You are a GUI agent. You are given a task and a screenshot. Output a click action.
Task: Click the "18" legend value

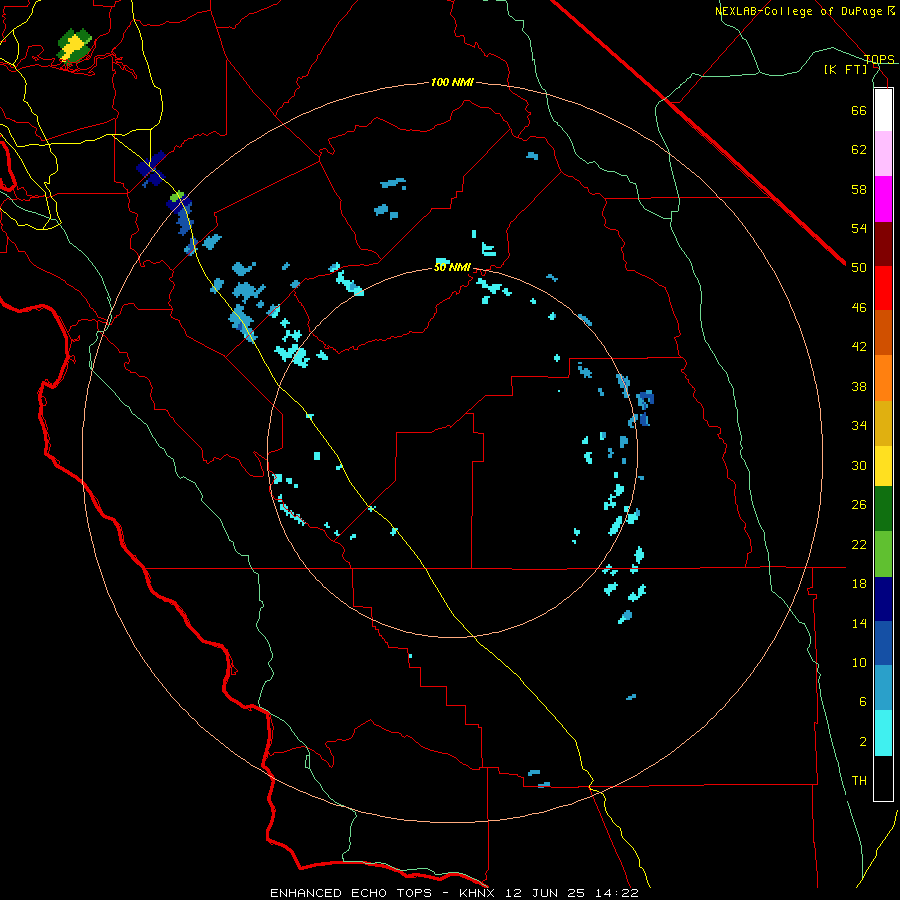pyautogui.click(x=859, y=584)
